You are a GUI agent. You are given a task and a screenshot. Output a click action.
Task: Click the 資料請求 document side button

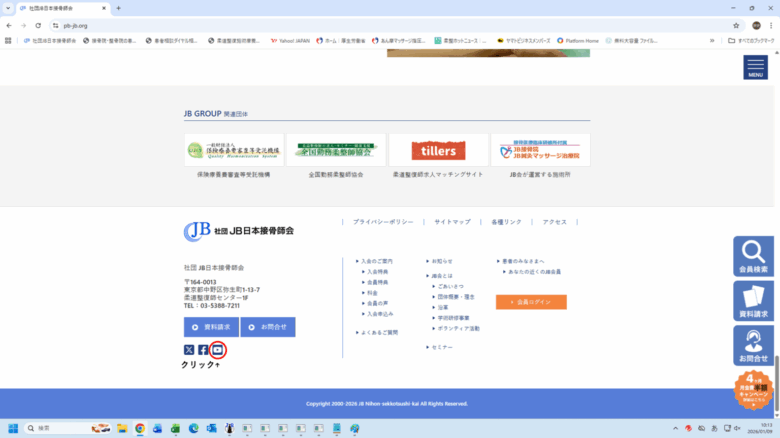click(x=754, y=301)
